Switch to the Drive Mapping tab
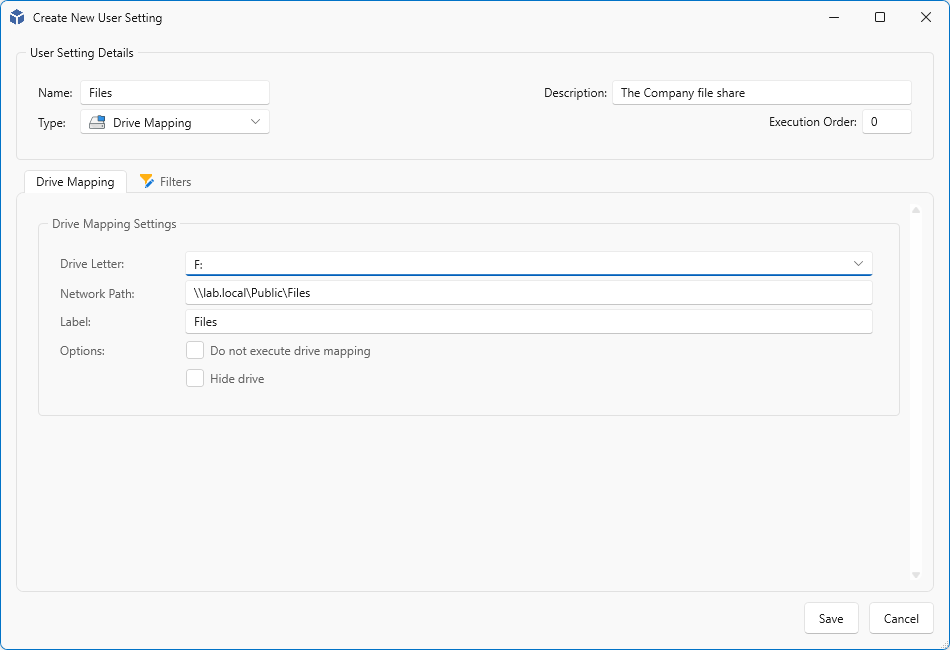 coord(75,182)
